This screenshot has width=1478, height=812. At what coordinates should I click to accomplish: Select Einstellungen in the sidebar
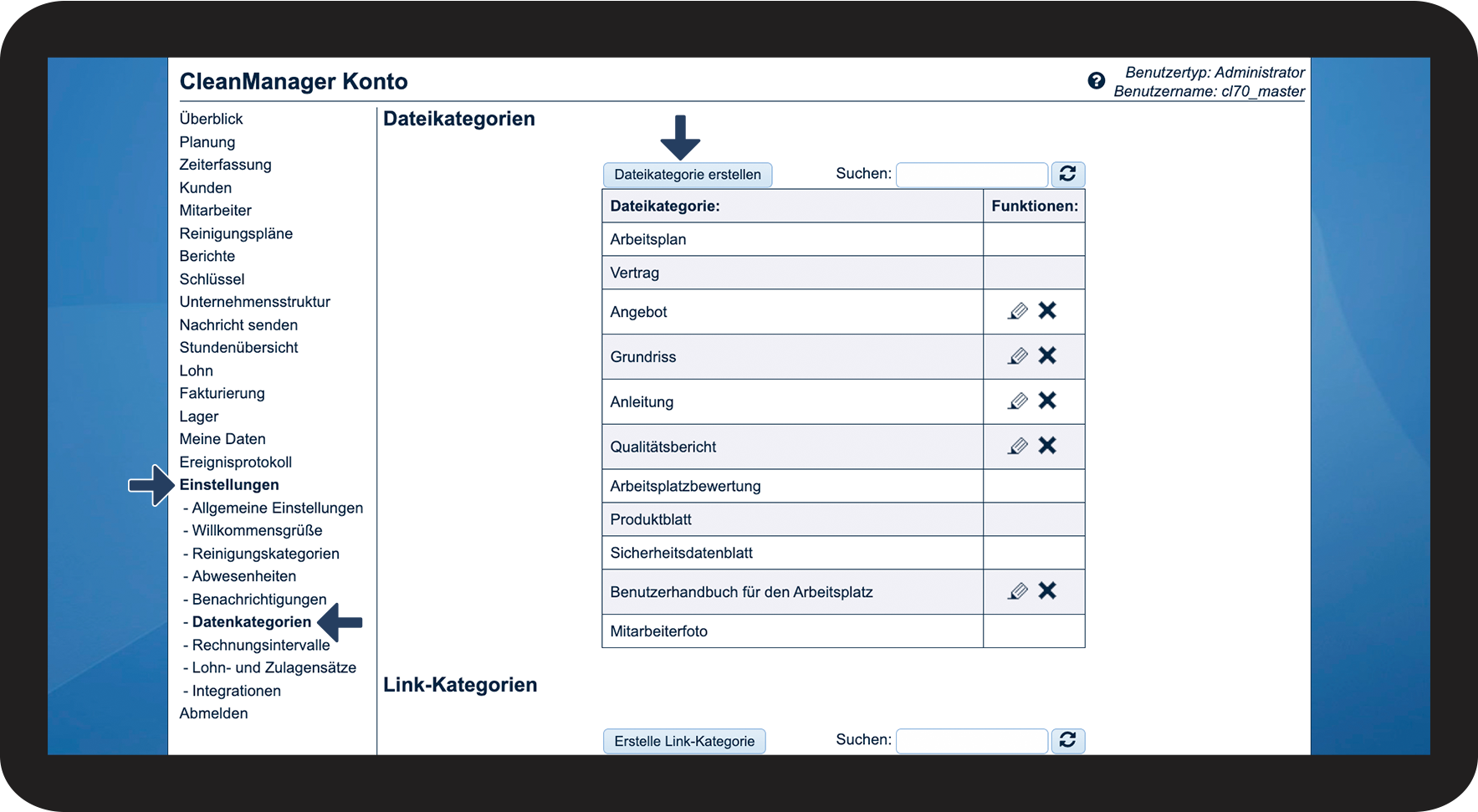coord(229,485)
